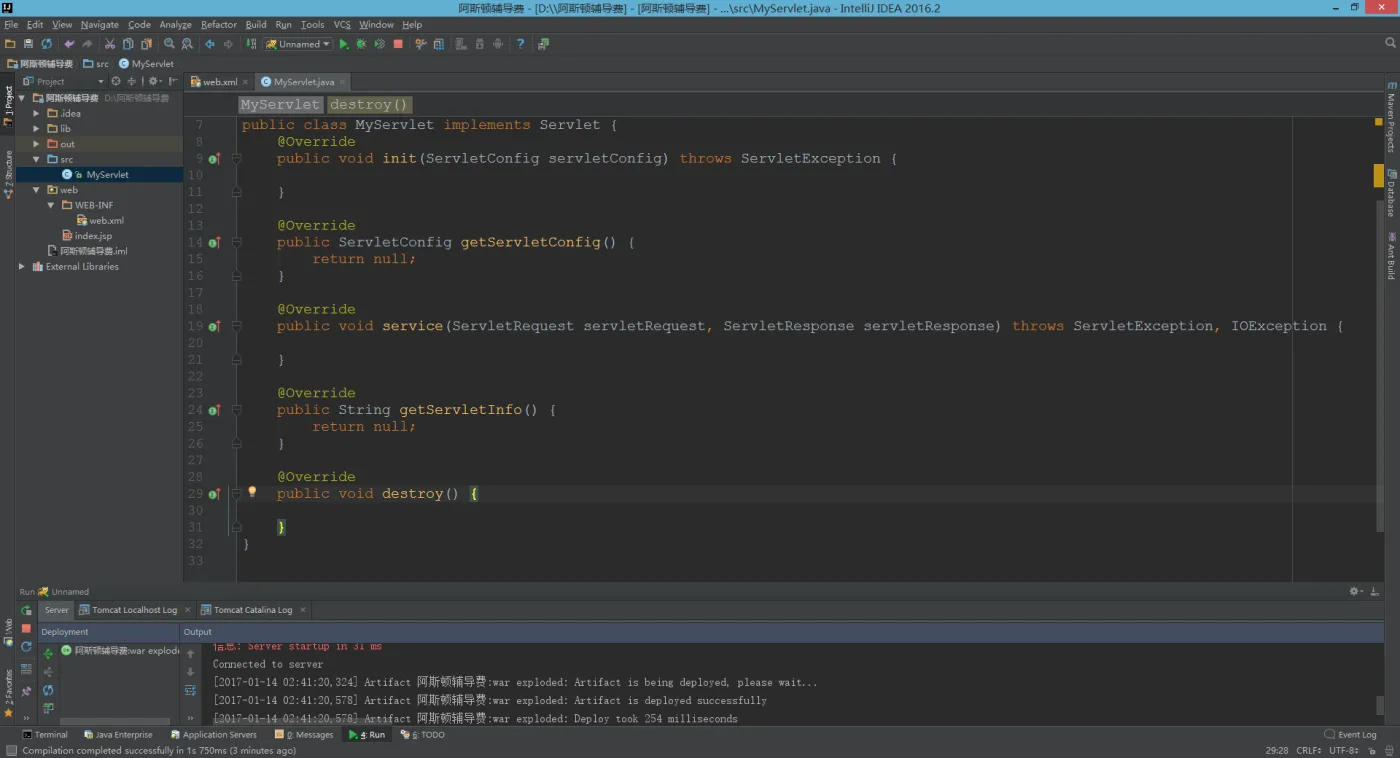Viewport: 1400px width, 758px height.
Task: Open the Application Servers tool window
Action: coord(214,735)
